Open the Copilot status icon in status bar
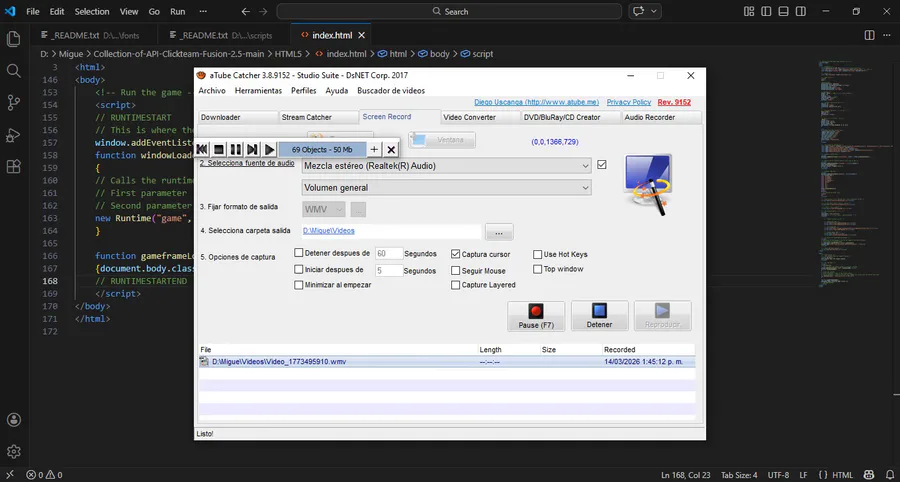The image size is (900, 482). click(868, 475)
